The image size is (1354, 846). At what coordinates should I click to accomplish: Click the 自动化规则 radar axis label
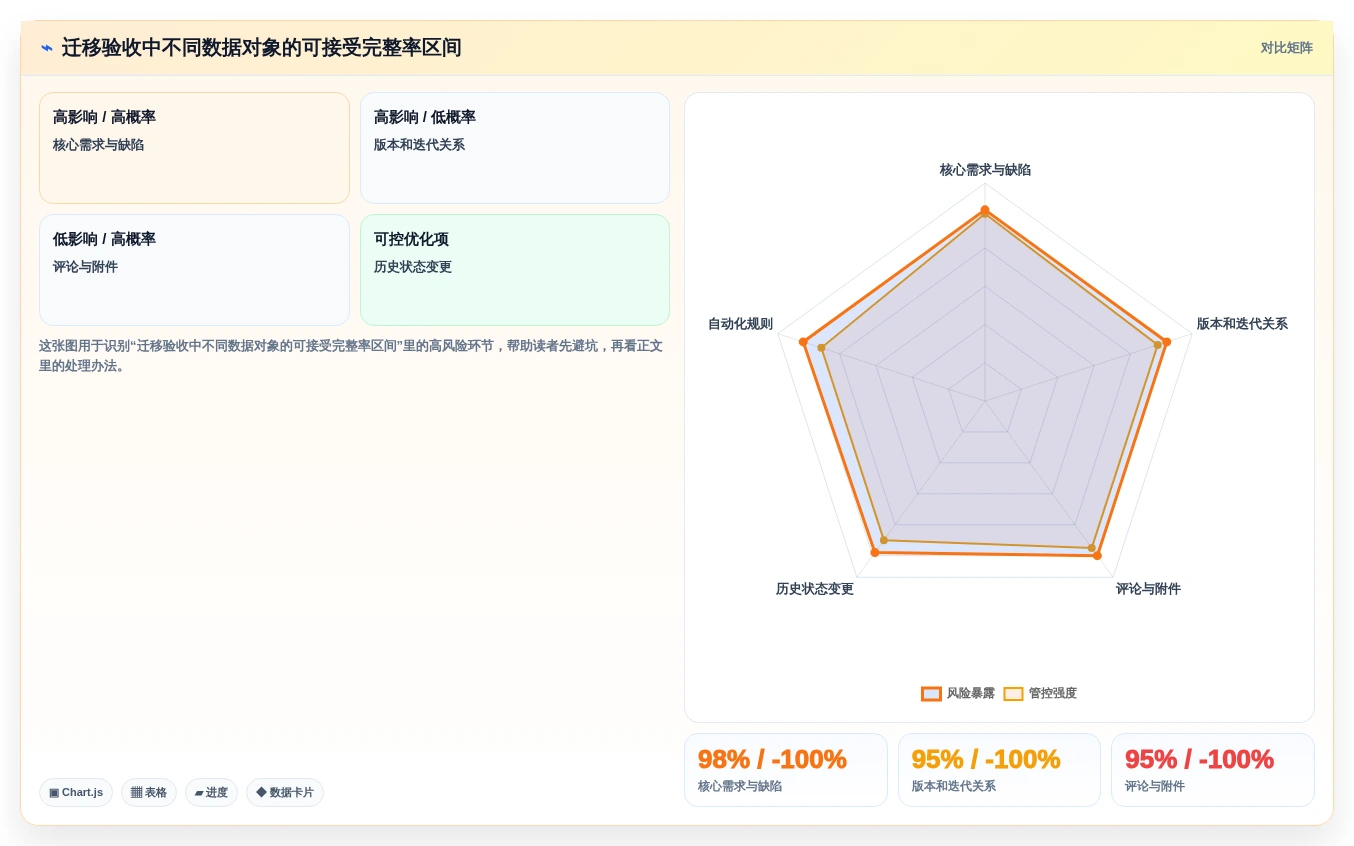pyautogui.click(x=740, y=324)
